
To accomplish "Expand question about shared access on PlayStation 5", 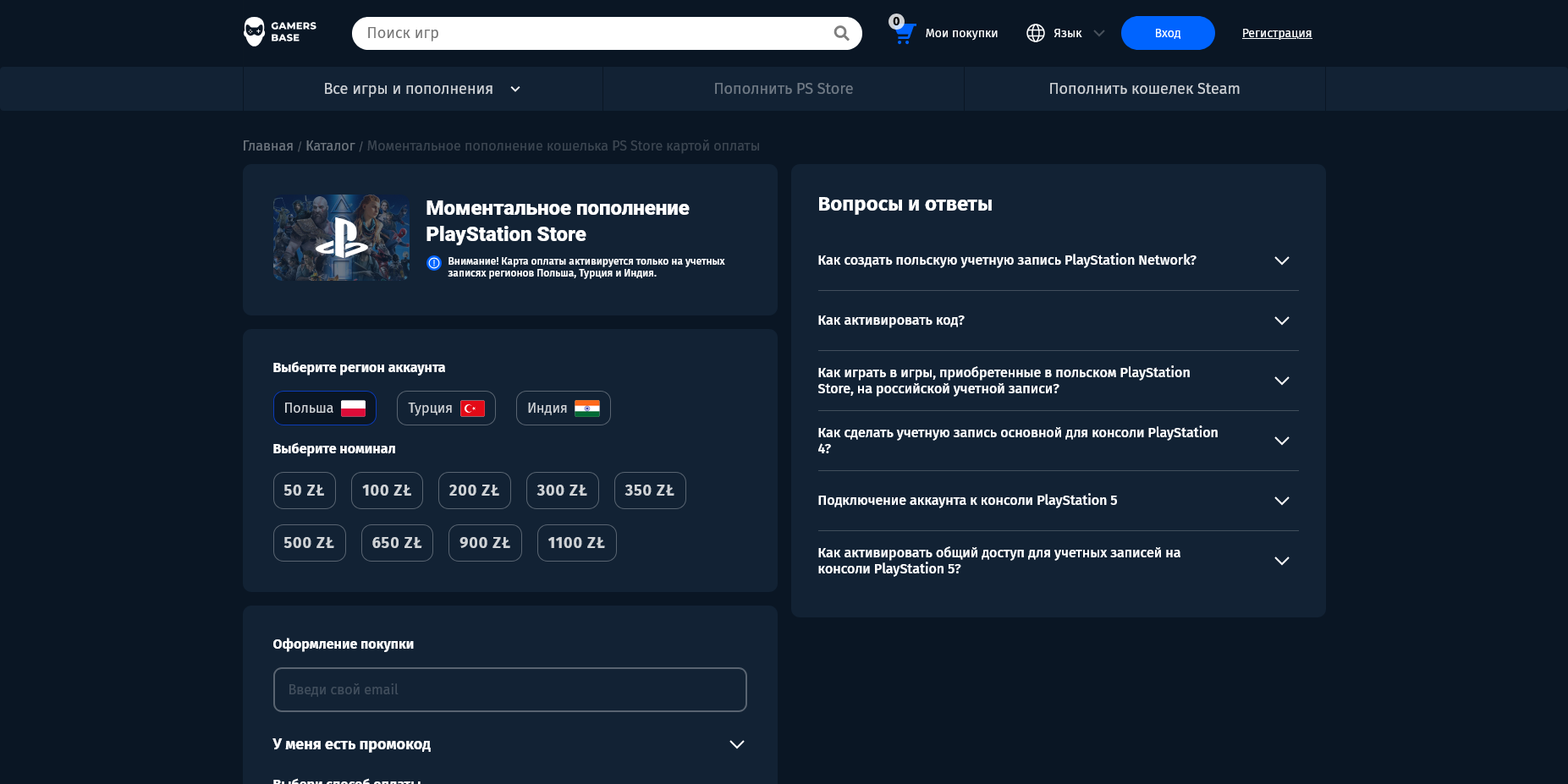I will (1058, 561).
